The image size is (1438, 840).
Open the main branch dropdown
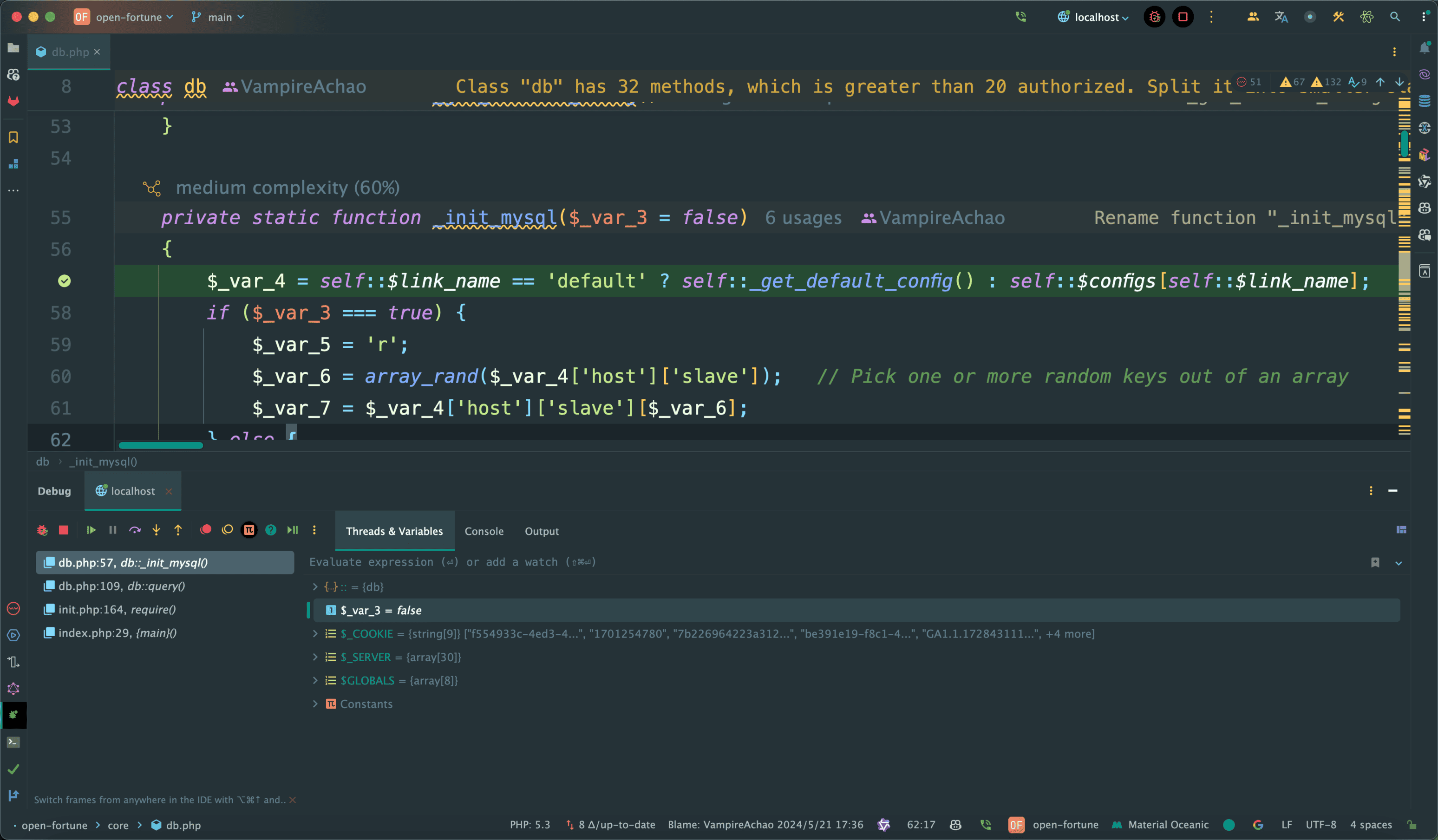point(219,17)
